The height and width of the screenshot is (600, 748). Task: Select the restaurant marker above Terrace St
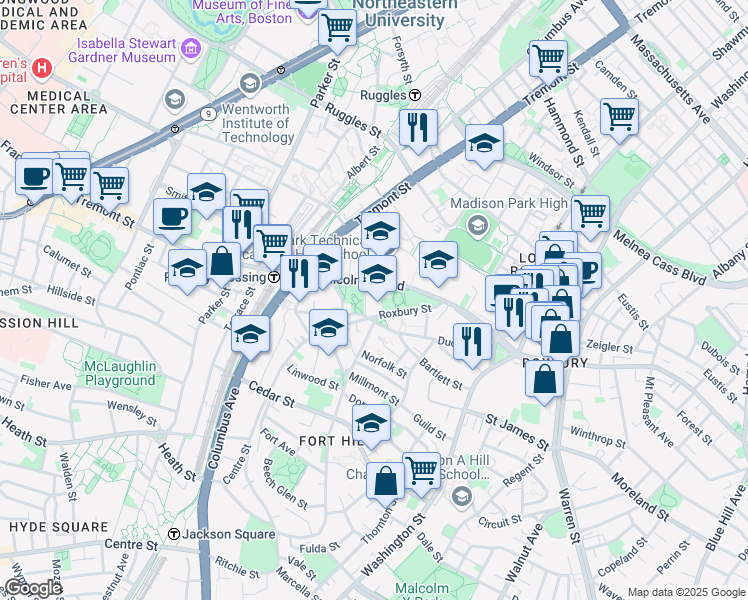[x=242, y=225]
